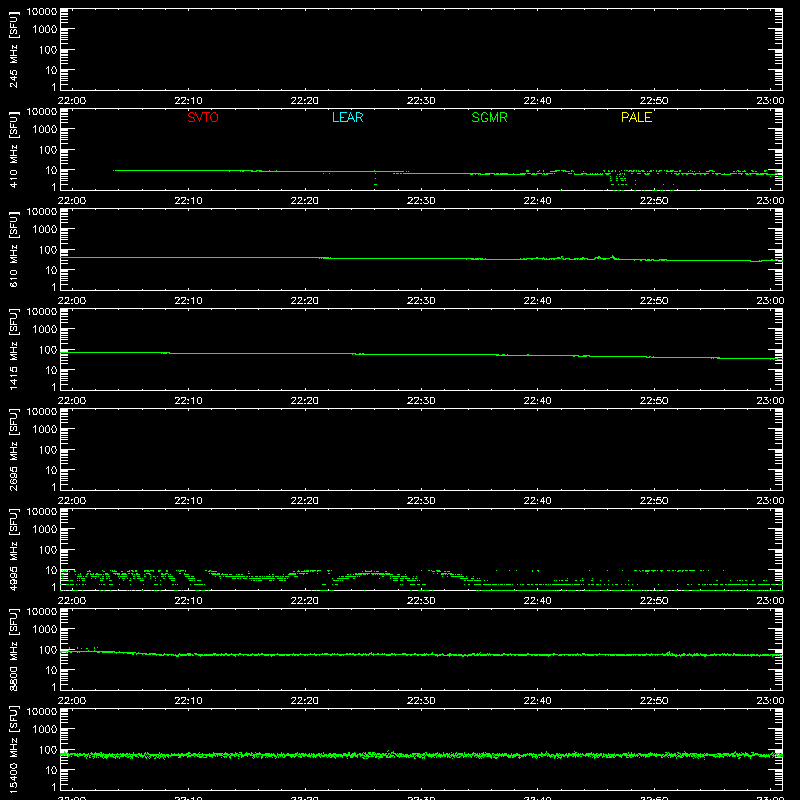Click 23:00 tick label under the 8800 MHz panel

[770, 701]
